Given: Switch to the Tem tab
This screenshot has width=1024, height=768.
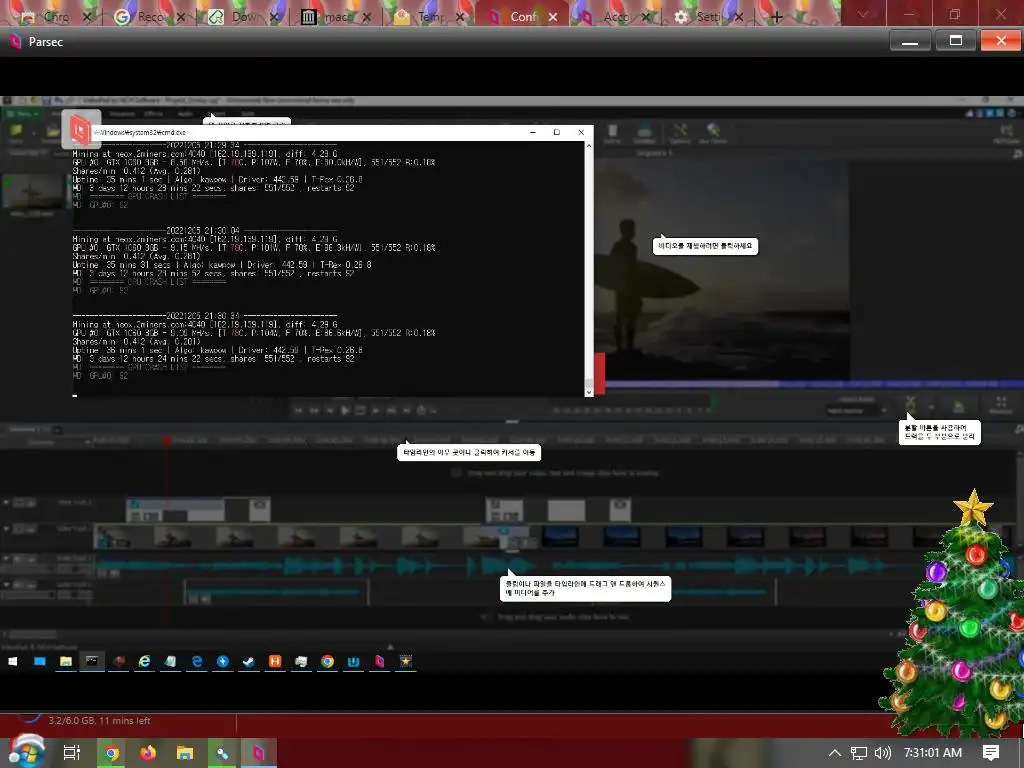Looking at the screenshot, I should pyautogui.click(x=429, y=17).
